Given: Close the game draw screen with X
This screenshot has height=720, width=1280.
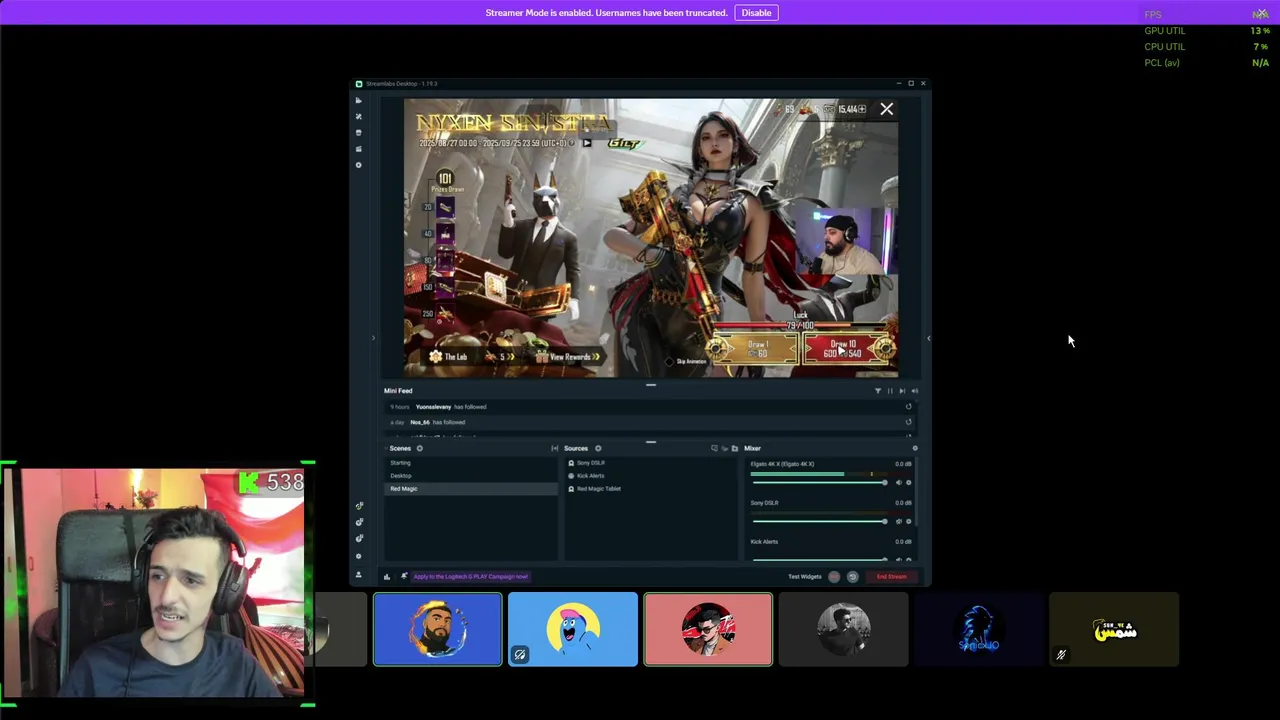Looking at the screenshot, I should [x=886, y=109].
